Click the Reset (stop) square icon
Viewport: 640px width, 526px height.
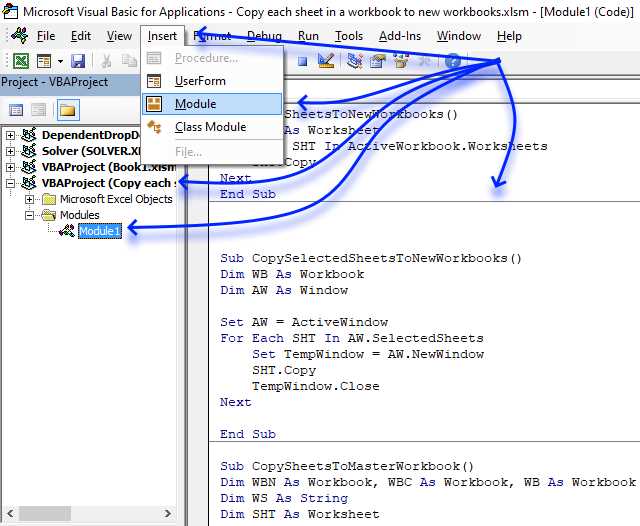(x=302, y=61)
